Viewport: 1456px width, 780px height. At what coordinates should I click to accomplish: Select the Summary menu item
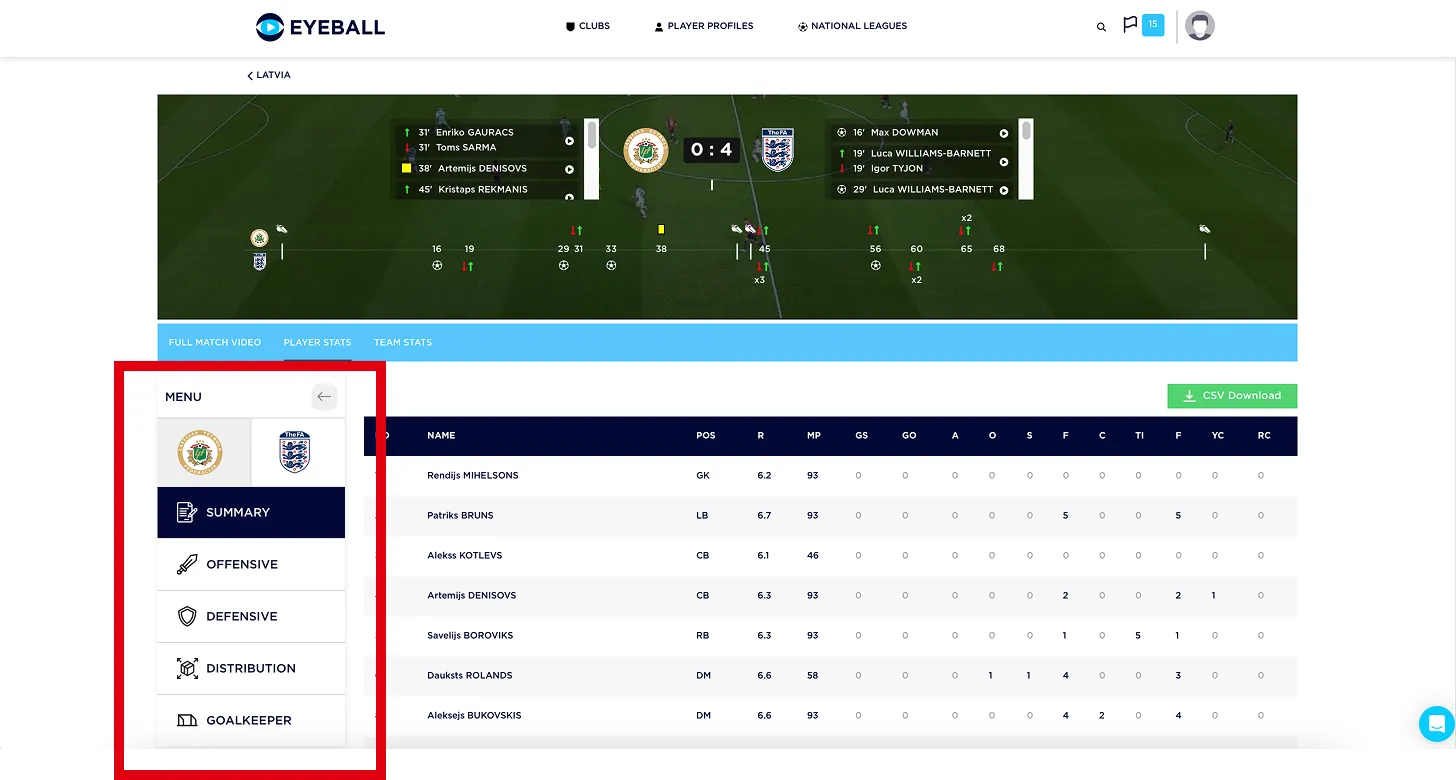pyautogui.click(x=251, y=512)
